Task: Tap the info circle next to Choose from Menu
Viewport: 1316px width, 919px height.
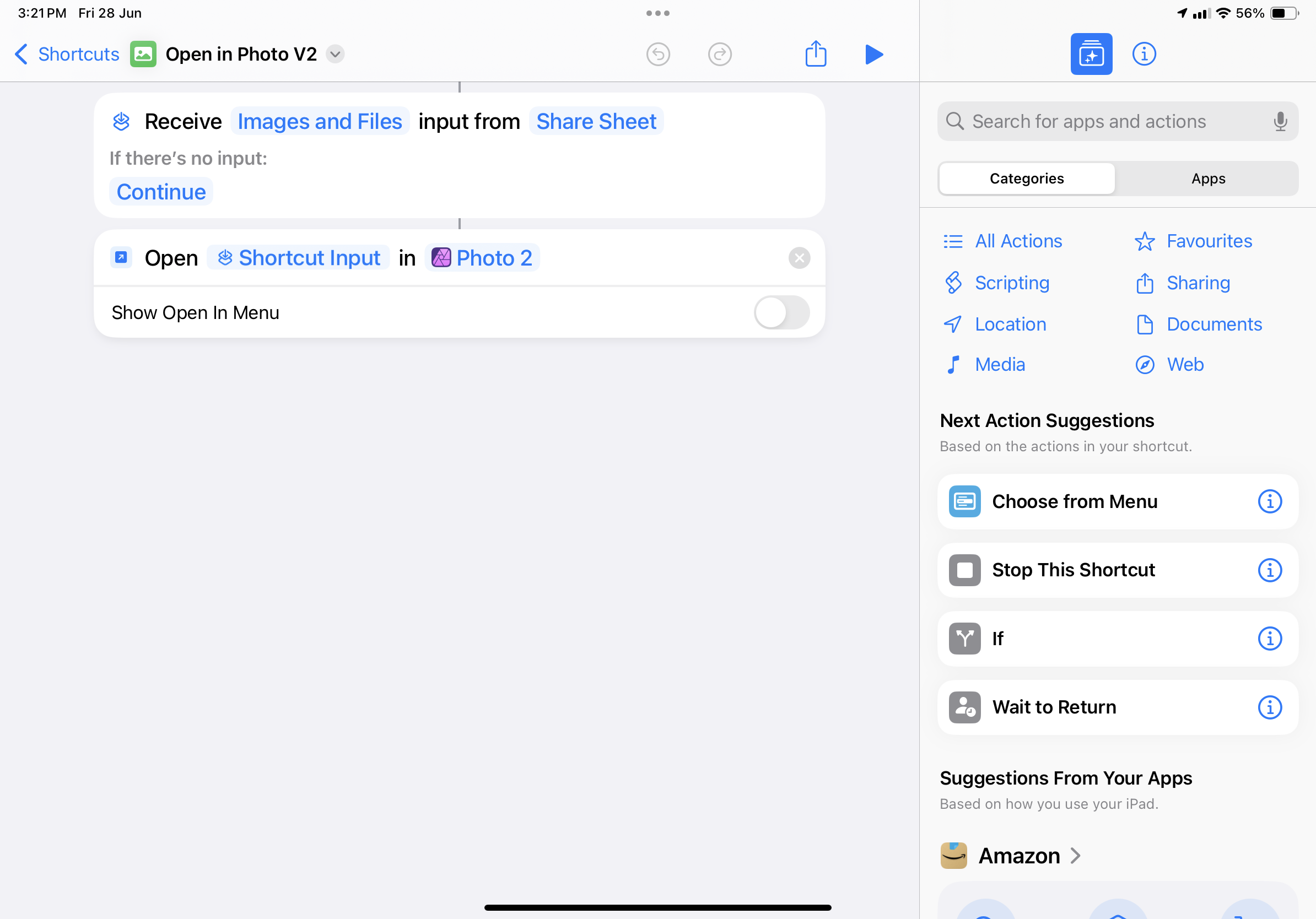Action: point(1270,501)
